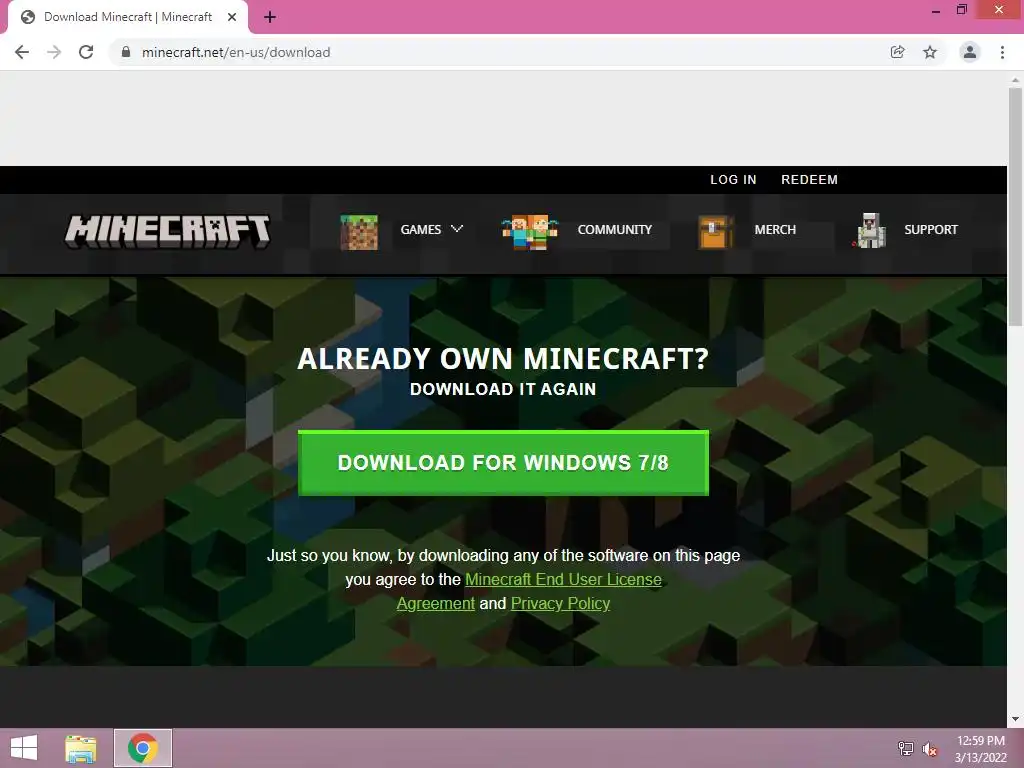
Task: Click the chest Merch icon
Action: (716, 232)
